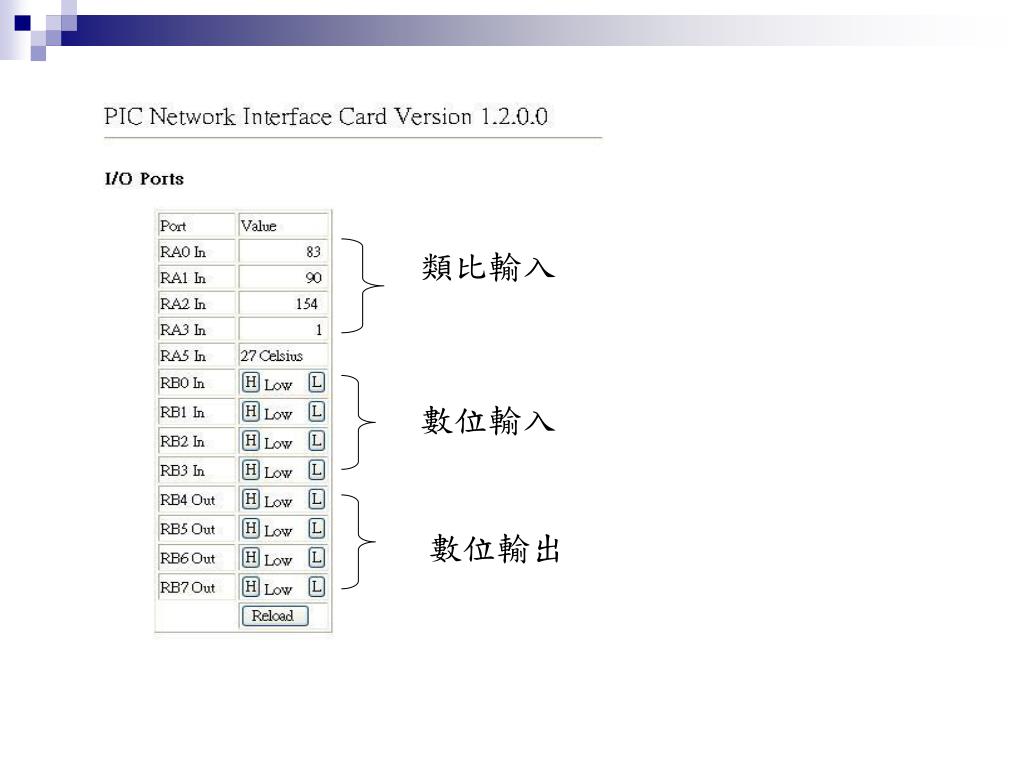
Task: Click the Low status in RB7 Out row
Action: click(x=278, y=589)
